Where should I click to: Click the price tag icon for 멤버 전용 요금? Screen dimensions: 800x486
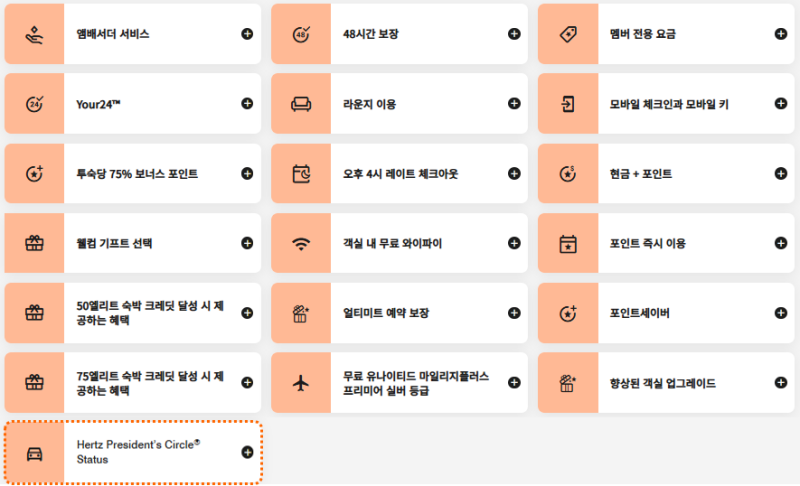[x=568, y=34]
